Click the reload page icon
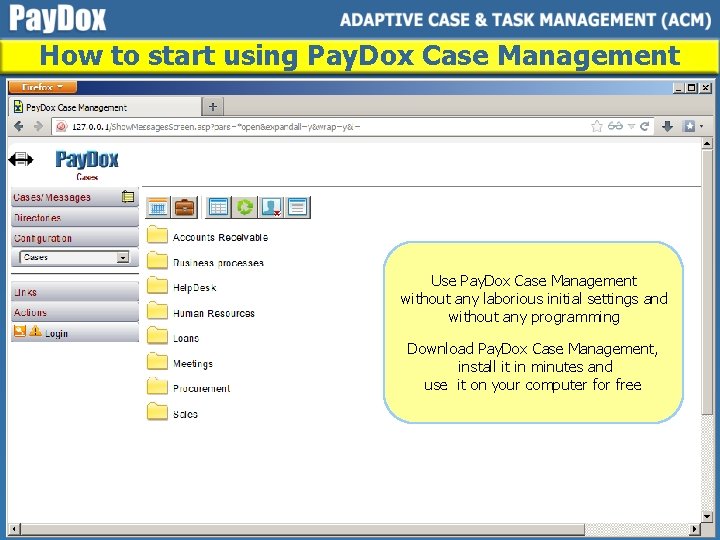The height and width of the screenshot is (540, 720). tap(645, 126)
